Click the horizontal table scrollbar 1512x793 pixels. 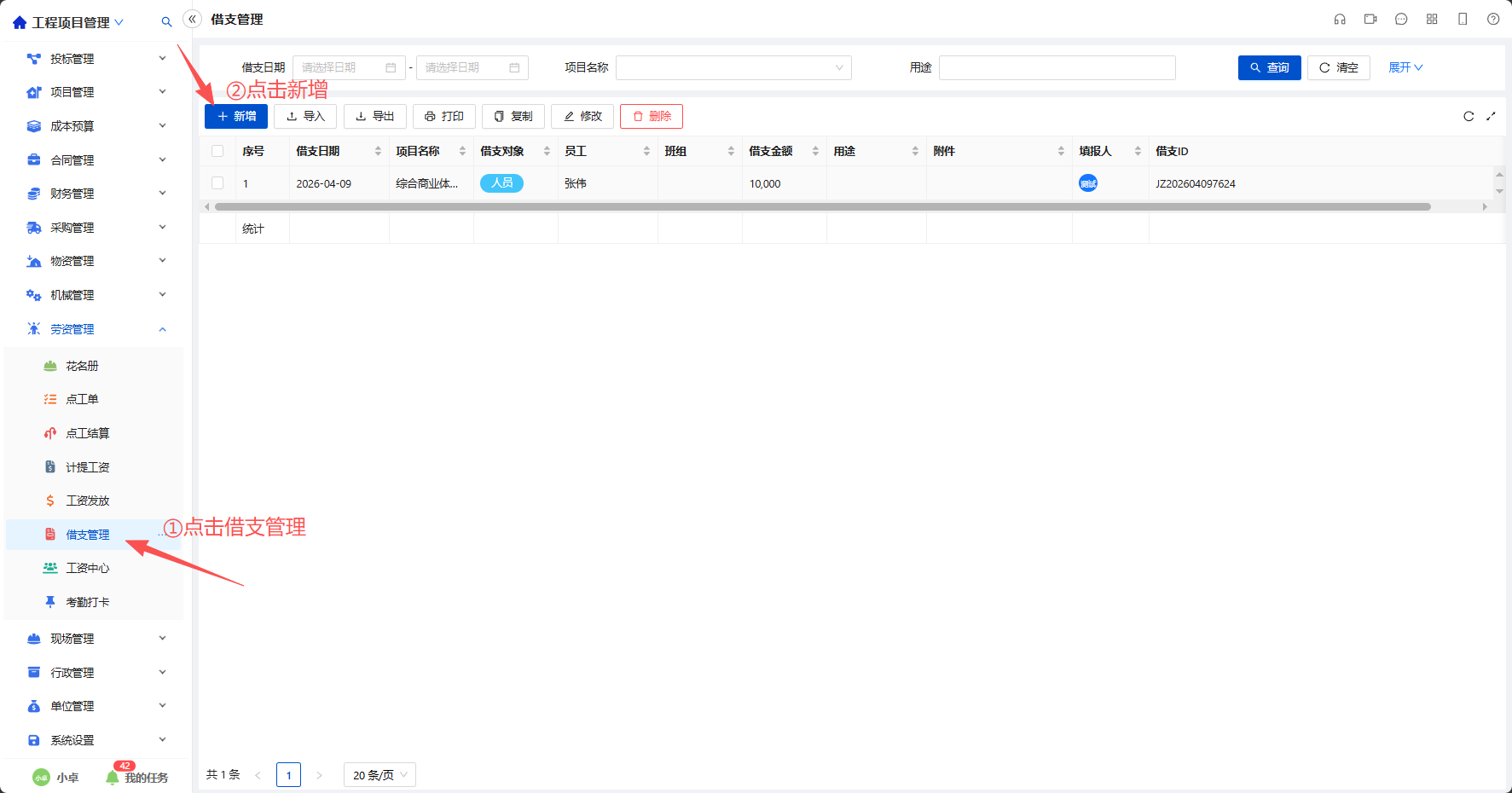pos(823,206)
